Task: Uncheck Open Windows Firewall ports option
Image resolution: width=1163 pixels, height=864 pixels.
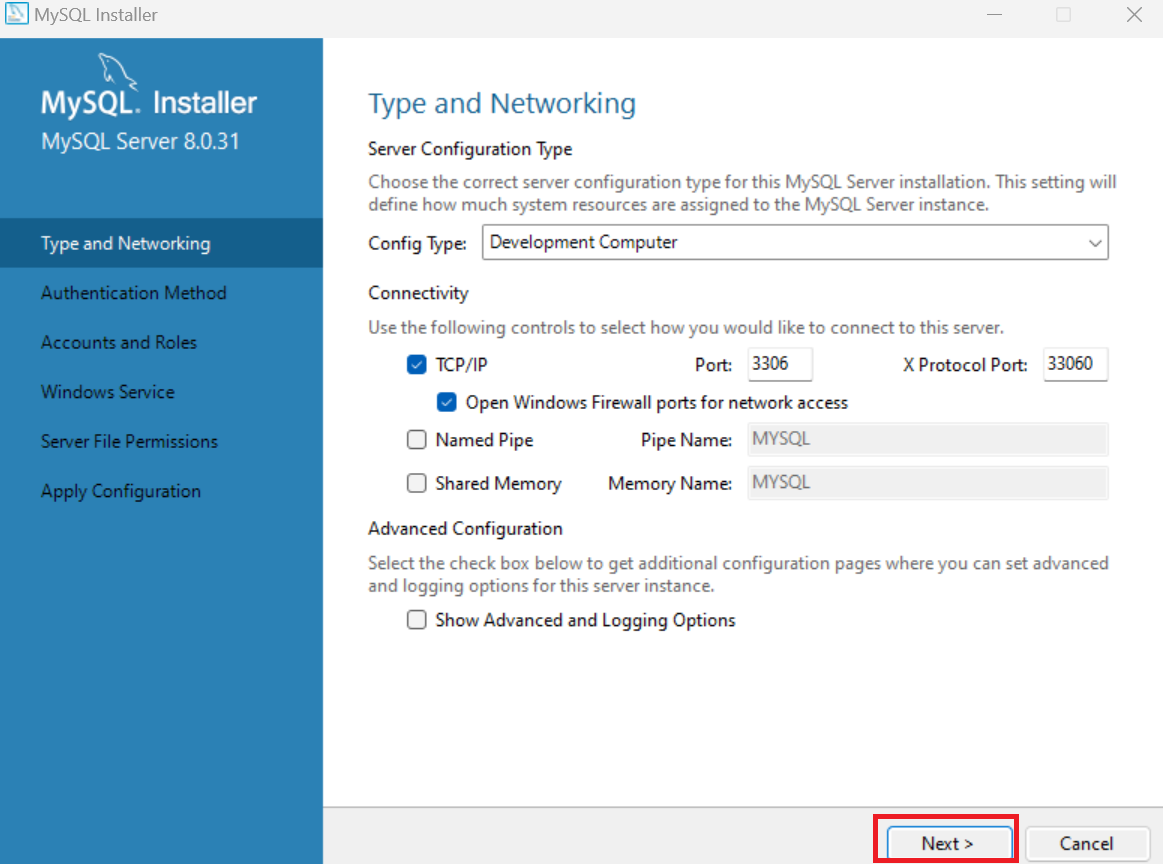Action: (447, 403)
